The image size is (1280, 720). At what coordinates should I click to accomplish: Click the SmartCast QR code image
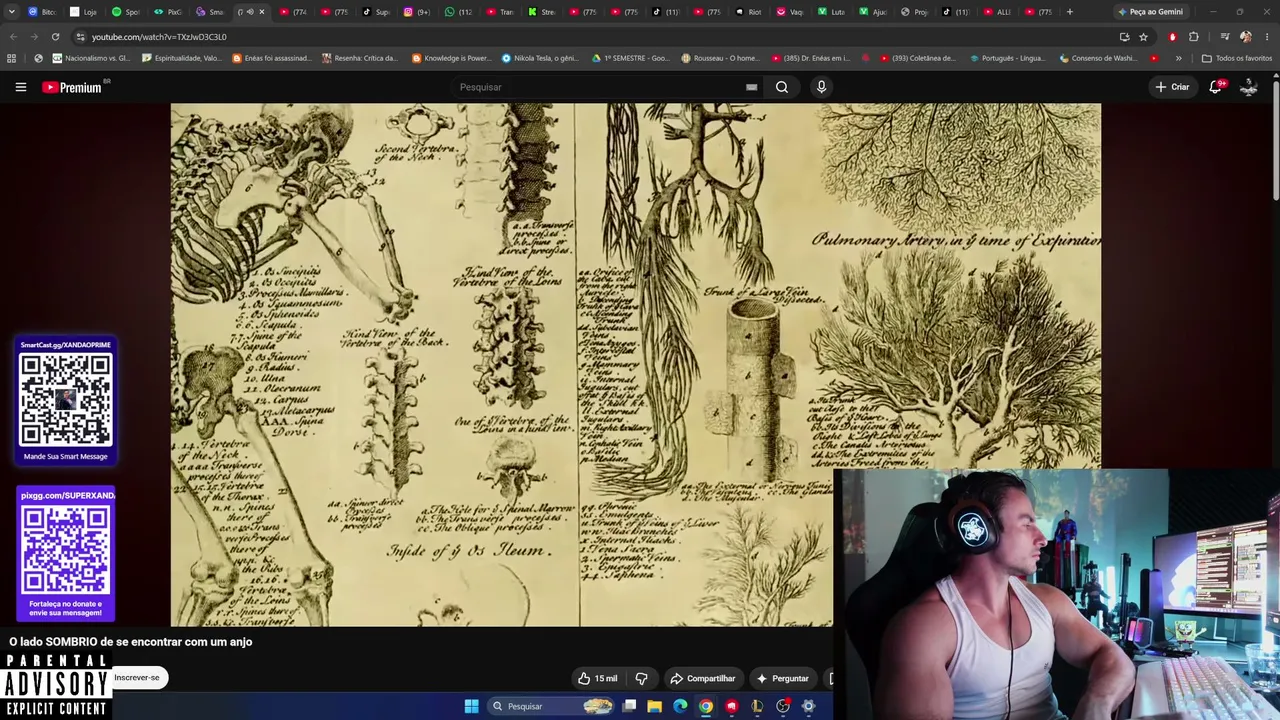tap(66, 399)
